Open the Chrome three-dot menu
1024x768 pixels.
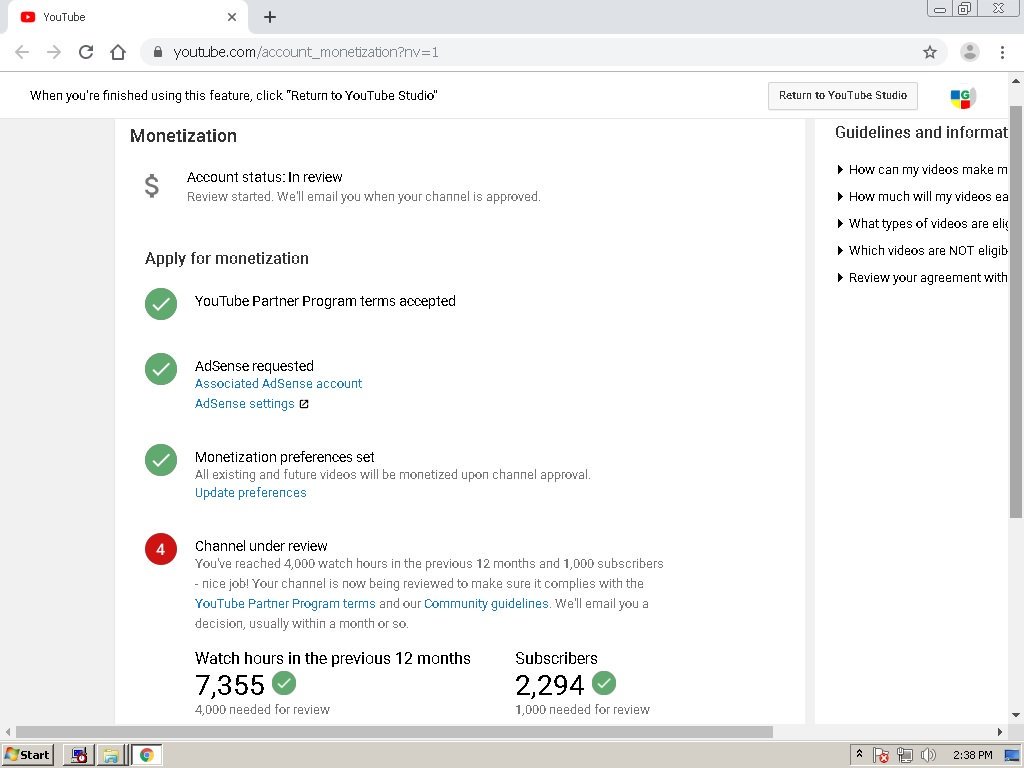1002,52
